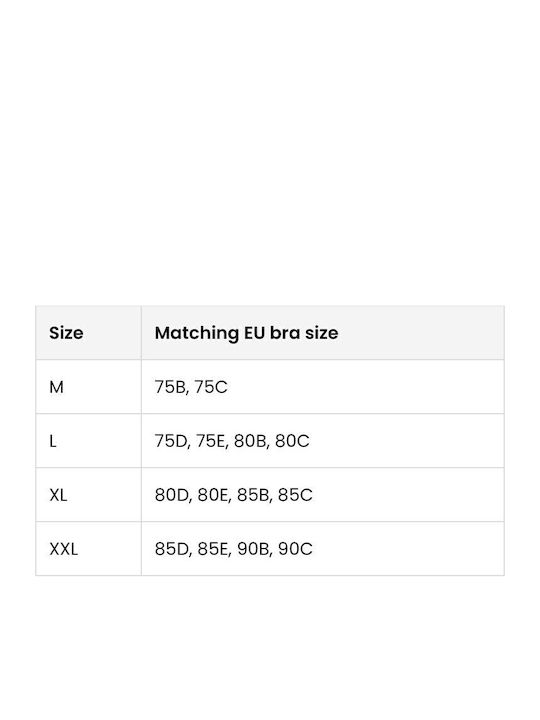Click the 80D, 80E, 85B, 85C cell

(323, 495)
